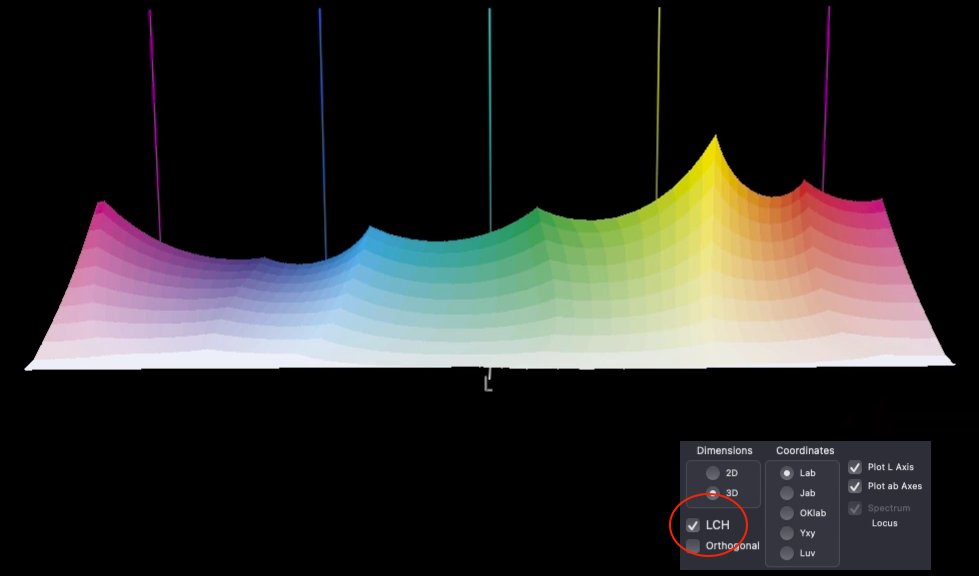
Task: Click the yellow vertical axis line
Action: click(658, 100)
